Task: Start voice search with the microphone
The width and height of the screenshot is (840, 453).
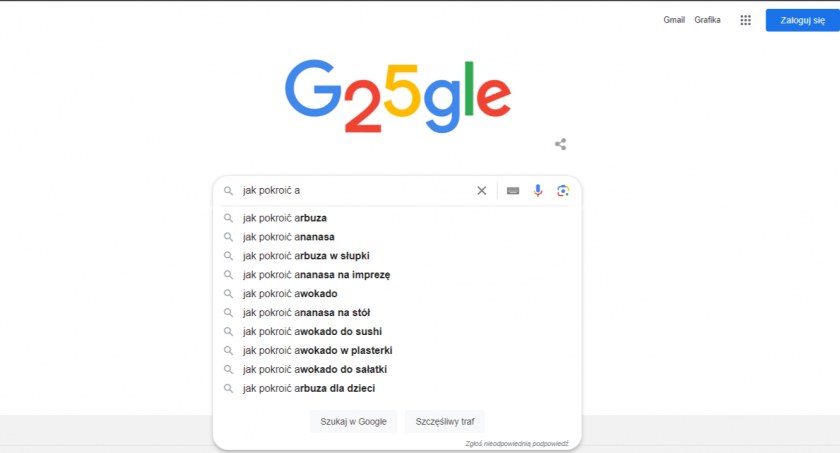Action: click(538, 190)
